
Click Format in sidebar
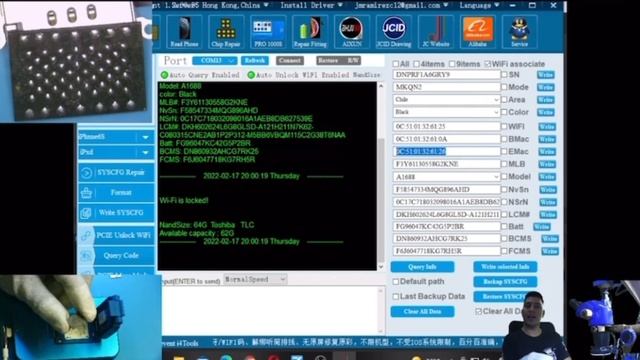coord(116,192)
